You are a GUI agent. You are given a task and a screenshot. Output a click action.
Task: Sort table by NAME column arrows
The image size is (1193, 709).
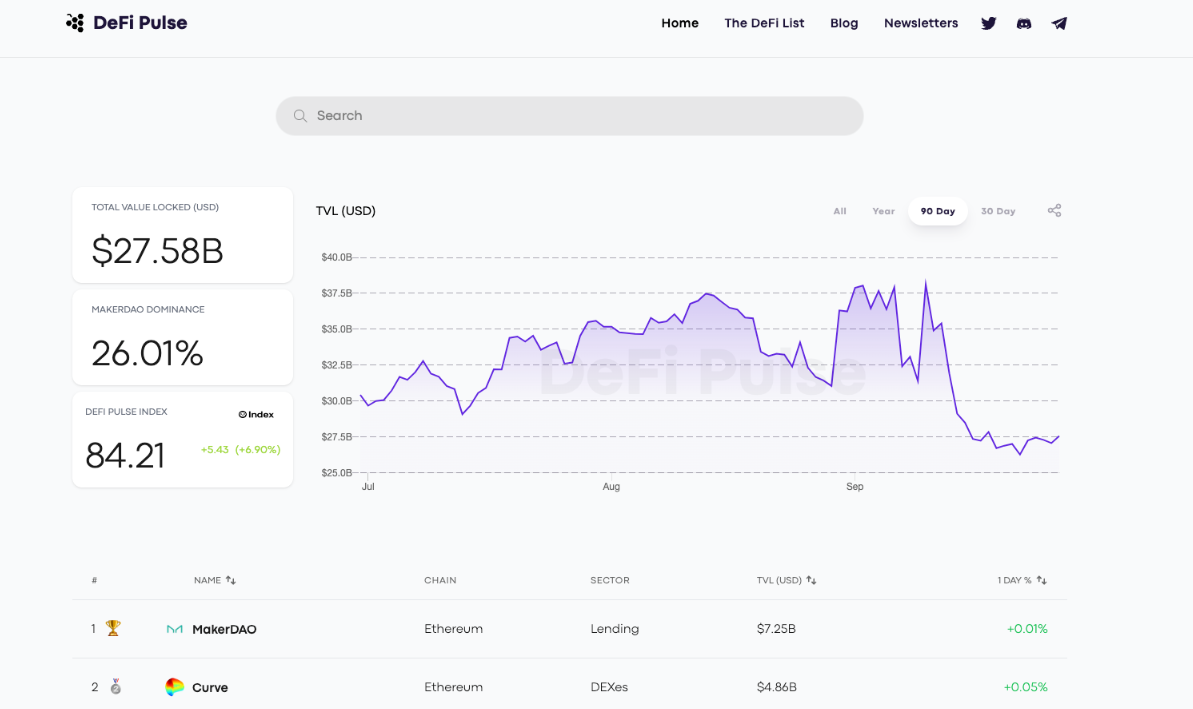point(231,580)
